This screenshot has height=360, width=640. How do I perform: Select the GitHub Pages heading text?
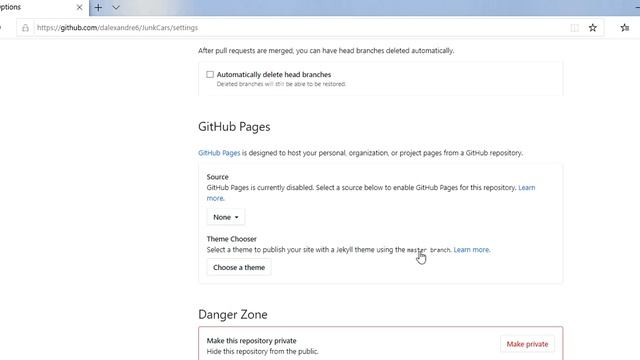(234, 127)
